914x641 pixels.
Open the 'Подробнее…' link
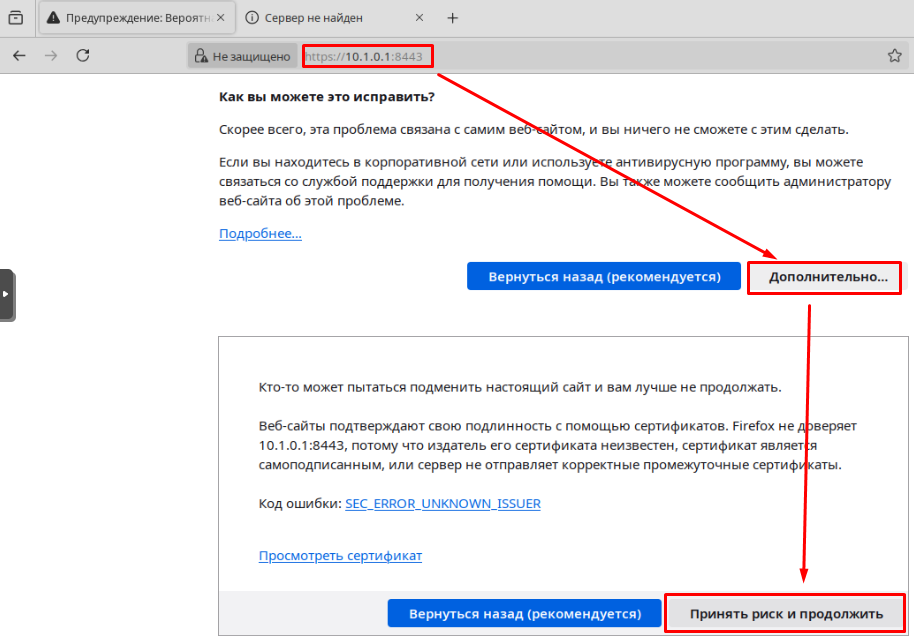pyautogui.click(x=260, y=233)
